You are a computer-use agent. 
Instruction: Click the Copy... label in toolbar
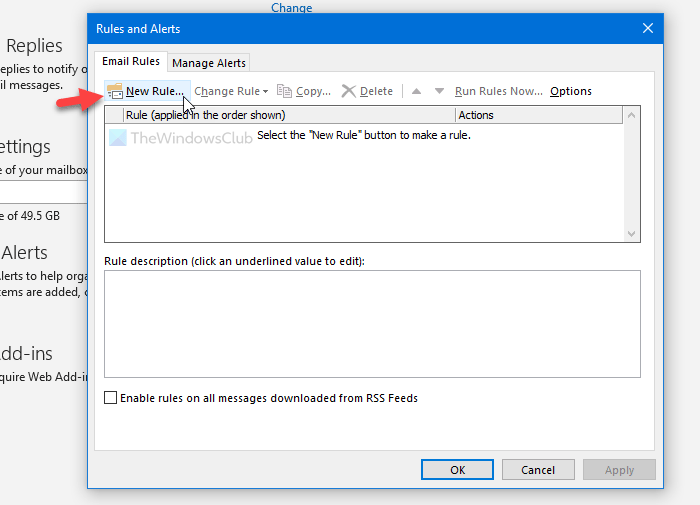click(x=313, y=91)
